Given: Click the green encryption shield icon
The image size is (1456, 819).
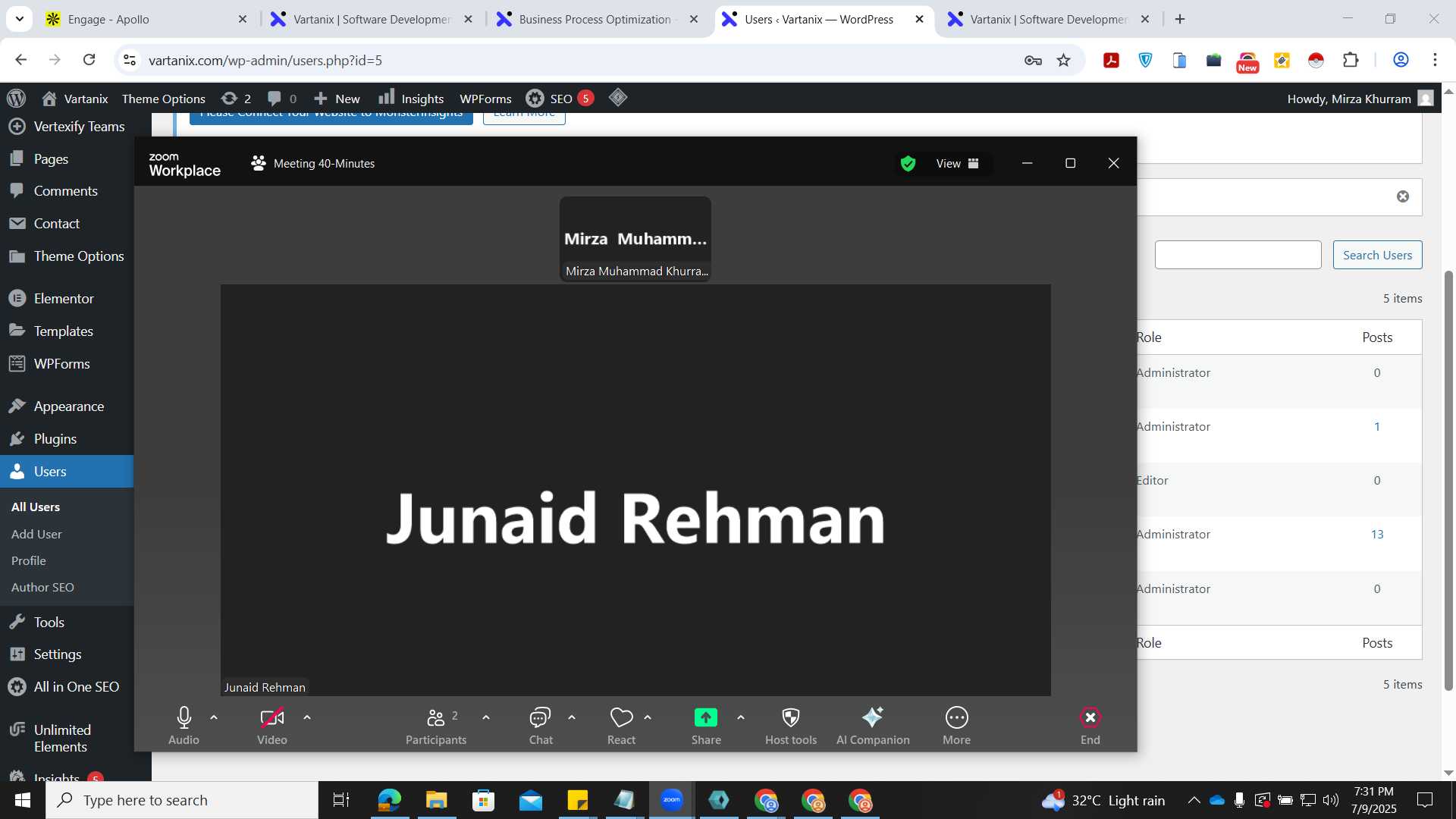Looking at the screenshot, I should [x=908, y=164].
